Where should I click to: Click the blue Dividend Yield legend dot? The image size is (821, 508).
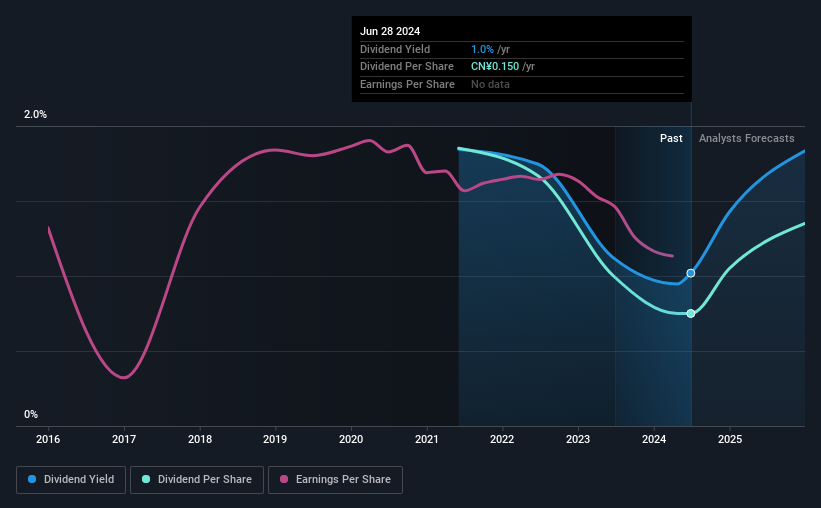pos(32,479)
